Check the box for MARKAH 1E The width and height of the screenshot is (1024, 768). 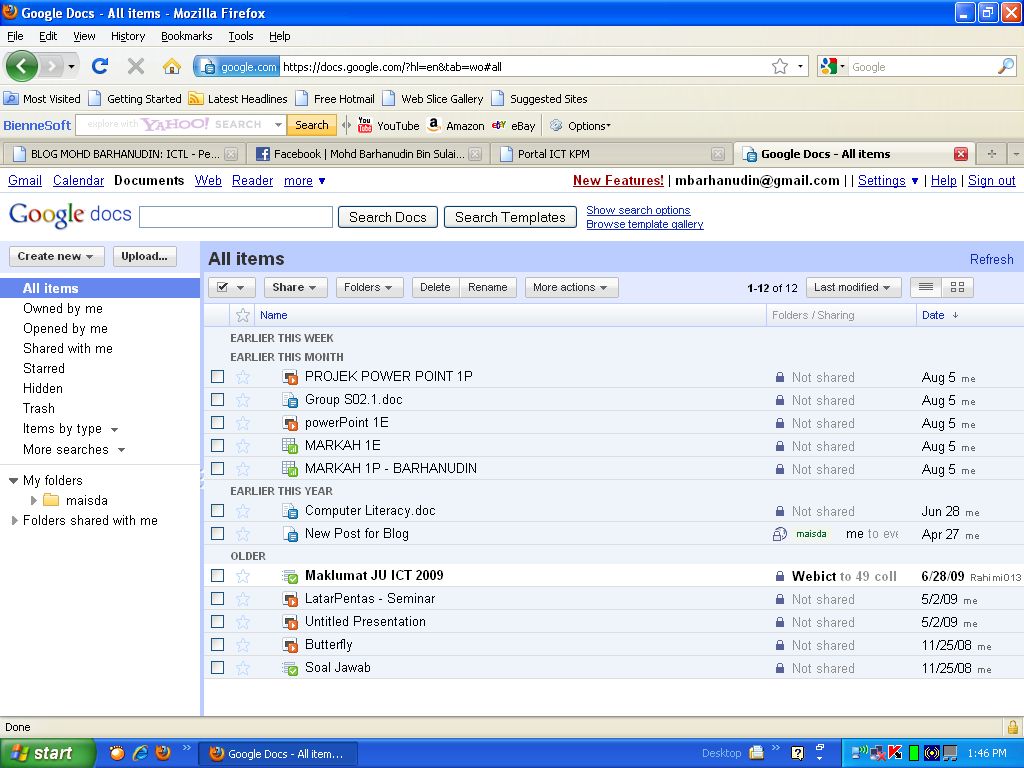(x=217, y=445)
